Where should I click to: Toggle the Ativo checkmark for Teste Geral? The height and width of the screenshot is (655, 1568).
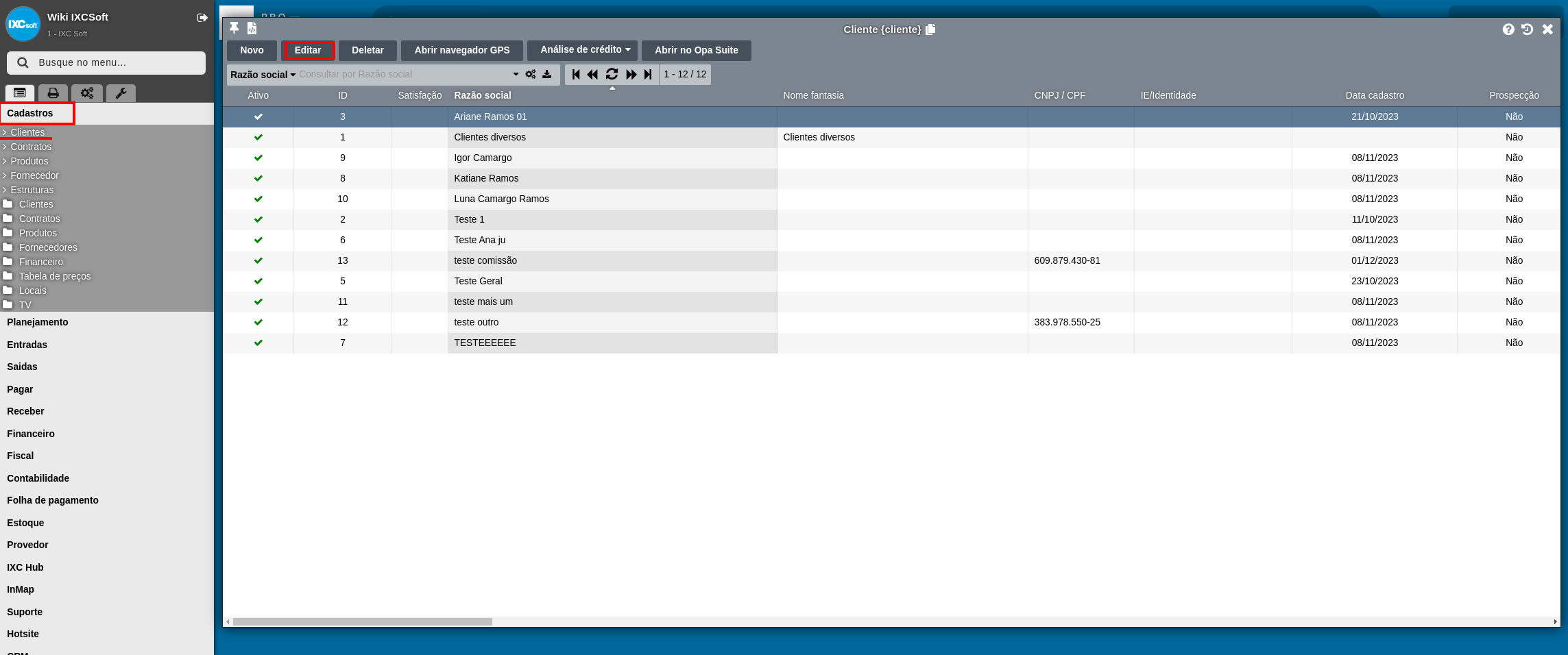pyautogui.click(x=258, y=281)
